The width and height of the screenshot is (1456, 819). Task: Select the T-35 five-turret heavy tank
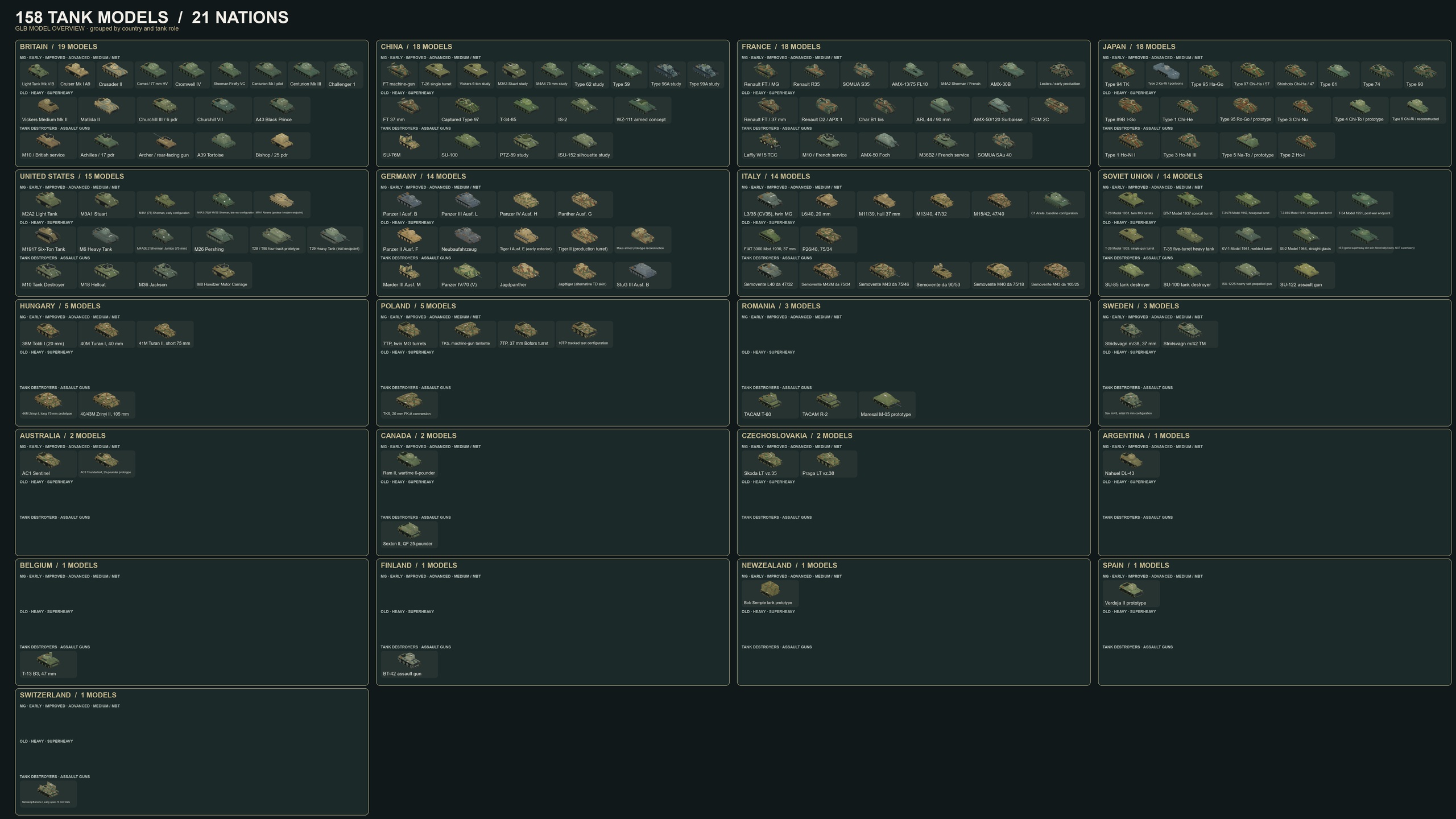coord(1189,240)
